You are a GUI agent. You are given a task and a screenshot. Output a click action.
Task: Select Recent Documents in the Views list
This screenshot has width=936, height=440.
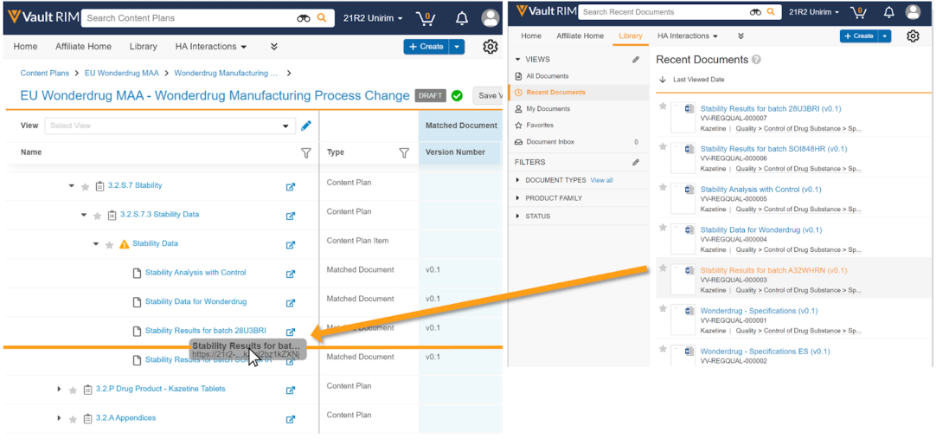point(555,92)
